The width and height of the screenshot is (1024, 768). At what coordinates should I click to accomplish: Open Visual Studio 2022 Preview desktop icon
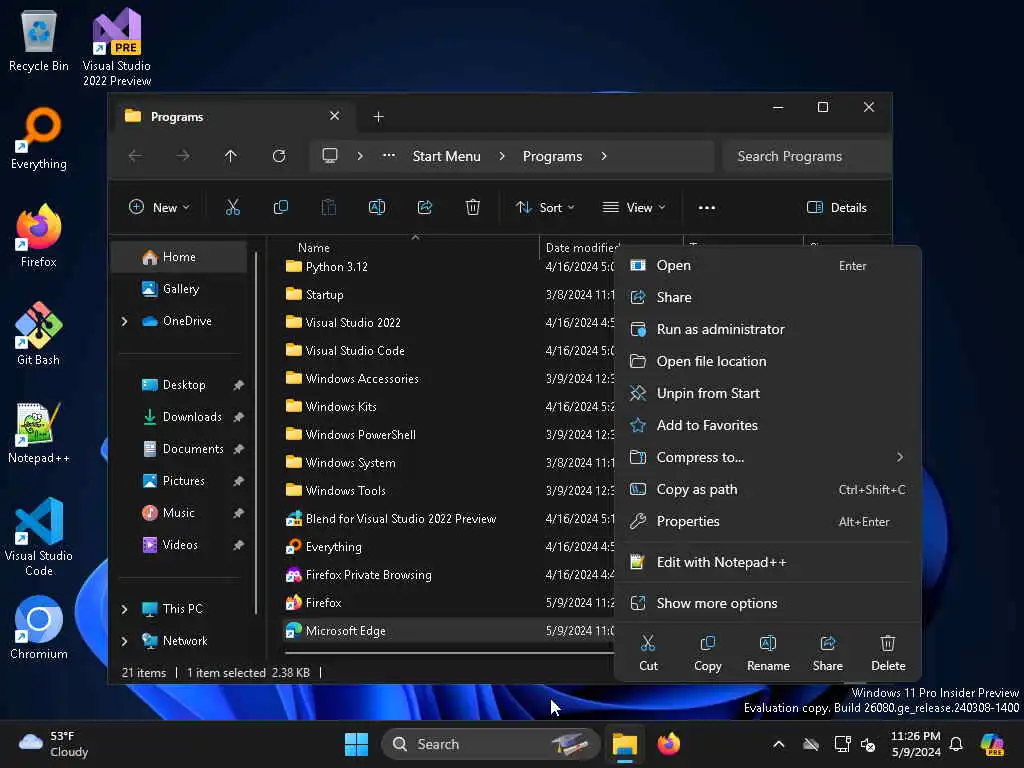[117, 47]
